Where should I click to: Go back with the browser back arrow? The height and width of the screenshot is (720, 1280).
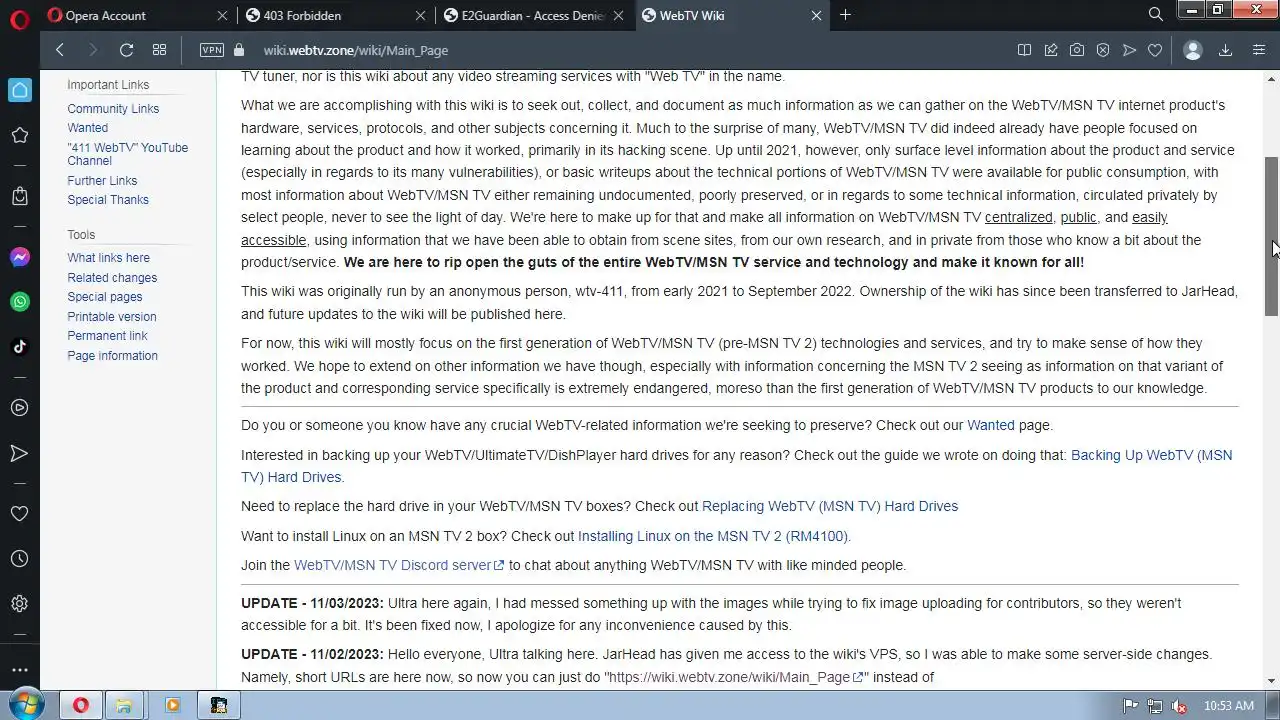pyautogui.click(x=60, y=50)
